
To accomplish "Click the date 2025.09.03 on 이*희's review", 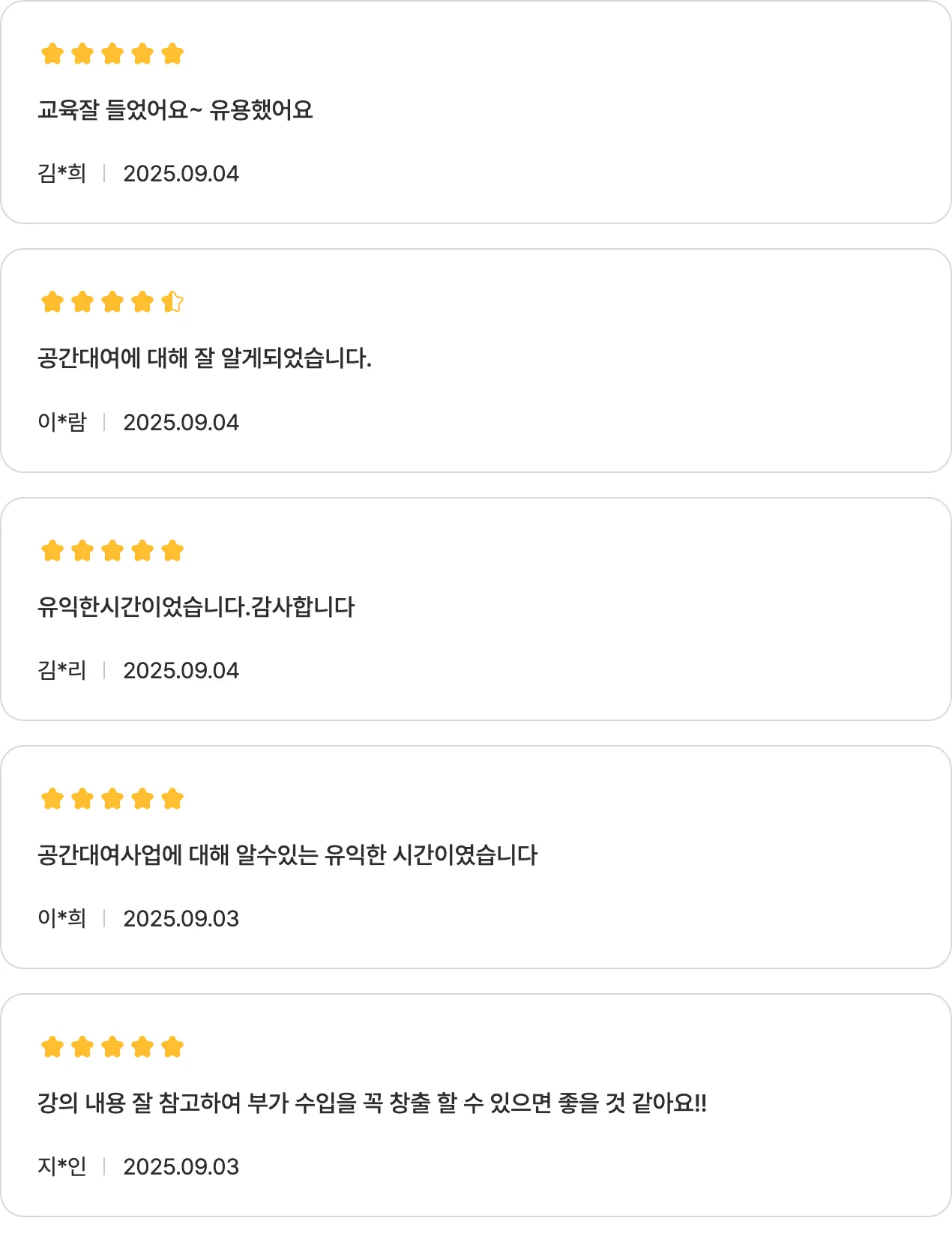I will 181,918.
